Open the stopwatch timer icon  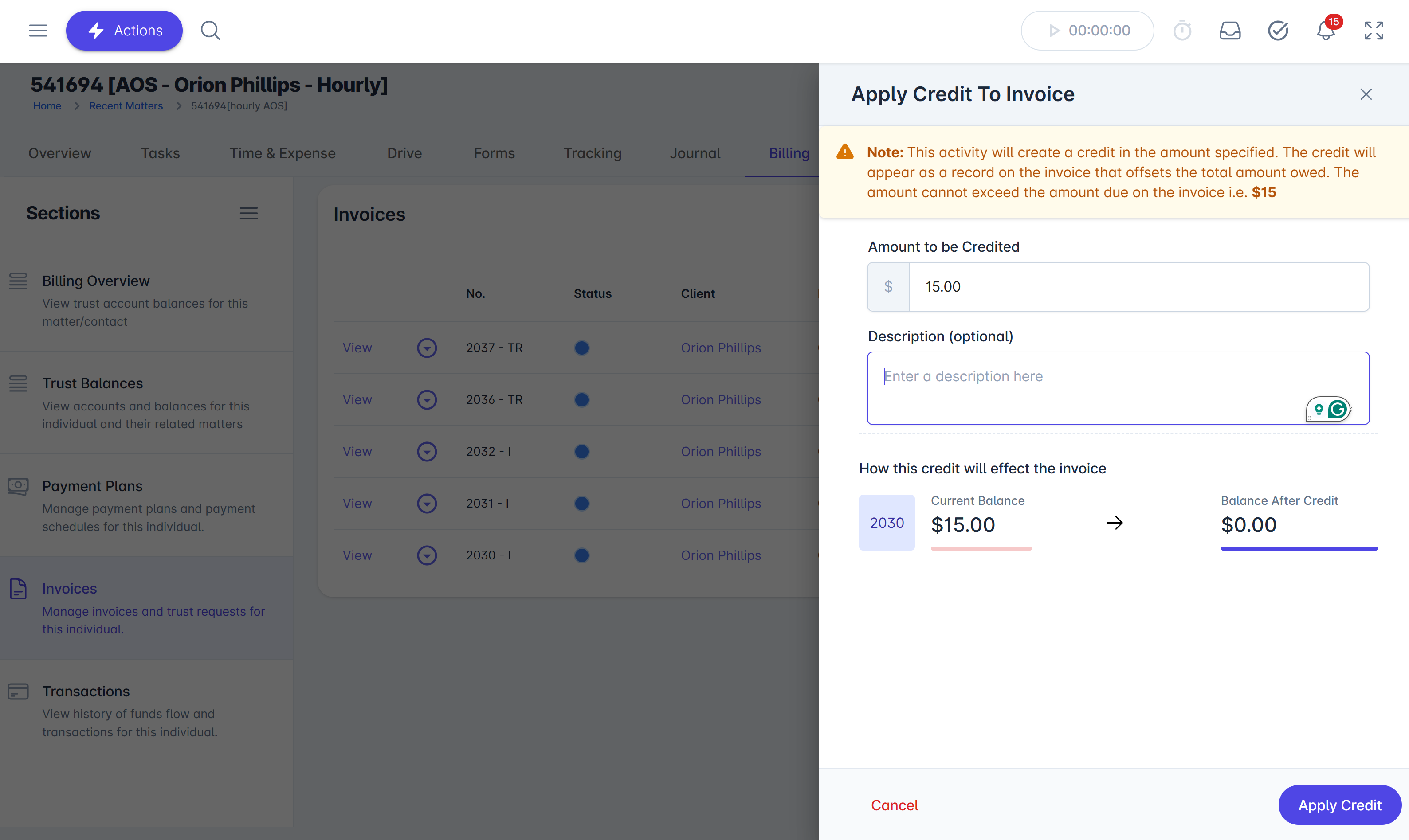[1182, 31]
